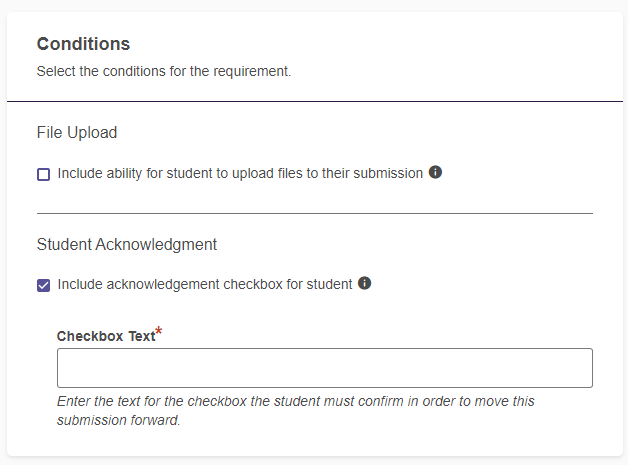Click the purple line under Conditions header

pyautogui.click(x=315, y=101)
